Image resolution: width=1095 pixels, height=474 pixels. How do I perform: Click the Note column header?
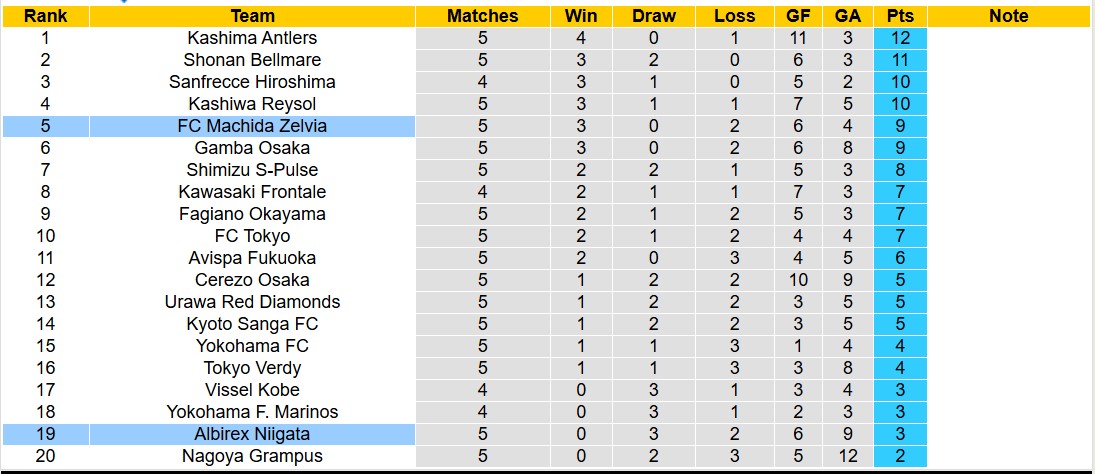click(1008, 16)
